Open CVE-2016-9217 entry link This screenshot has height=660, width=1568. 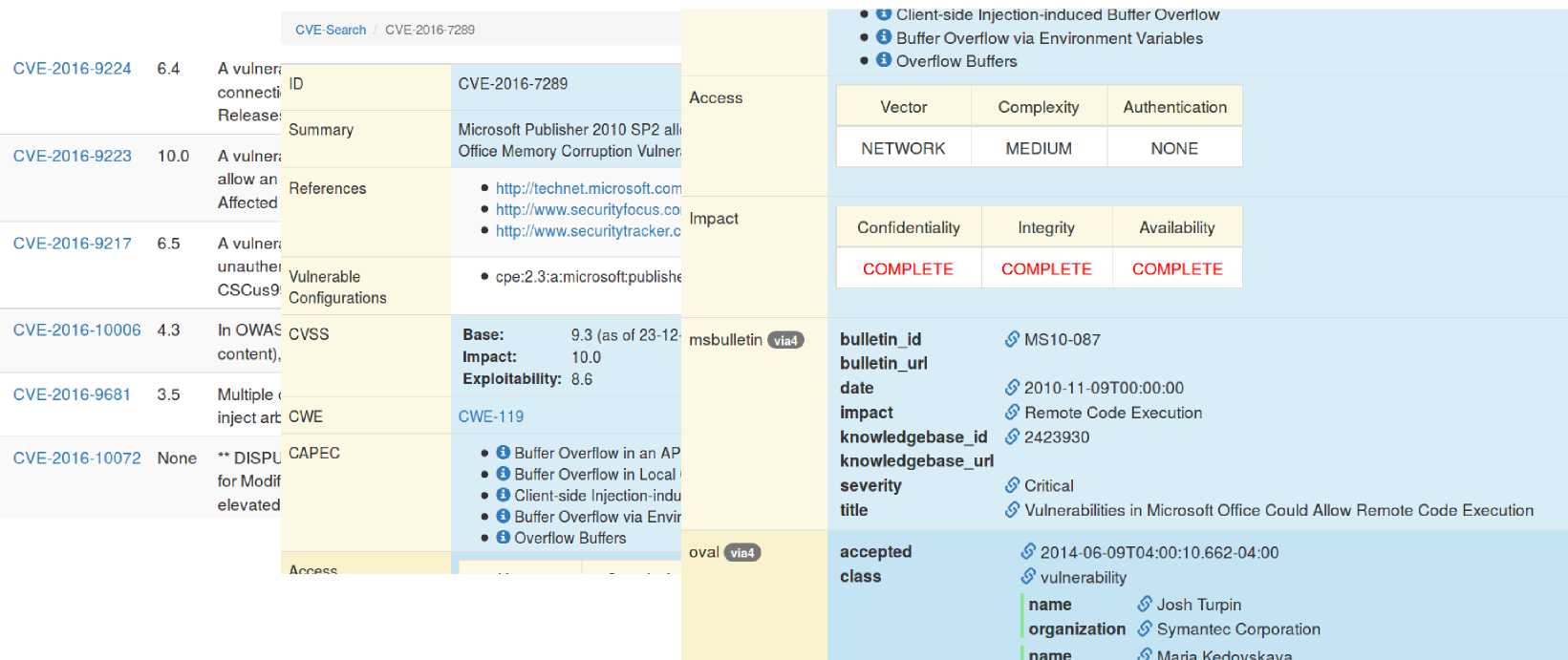click(72, 244)
